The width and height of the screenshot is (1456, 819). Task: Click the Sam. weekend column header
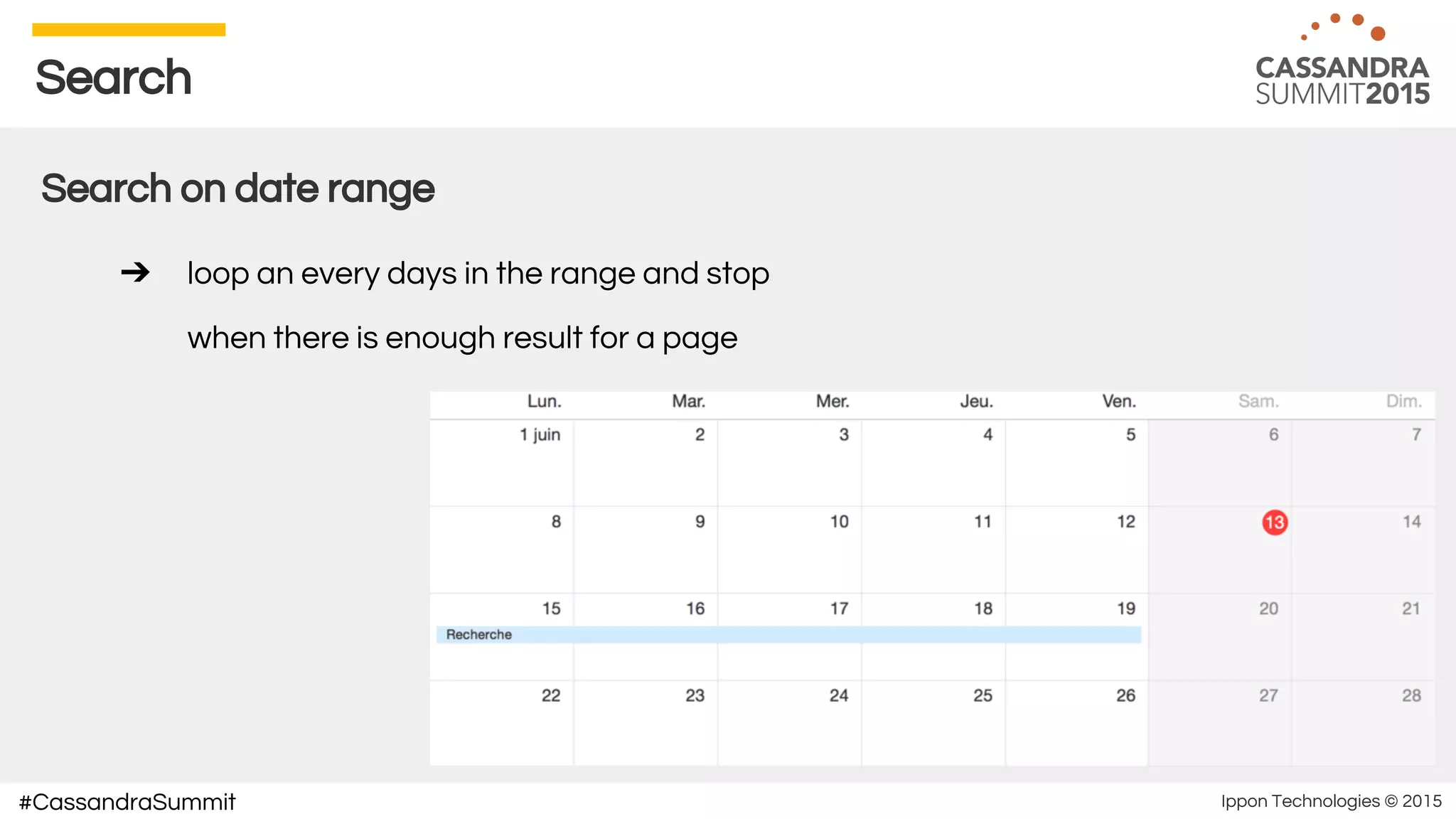tap(1258, 402)
